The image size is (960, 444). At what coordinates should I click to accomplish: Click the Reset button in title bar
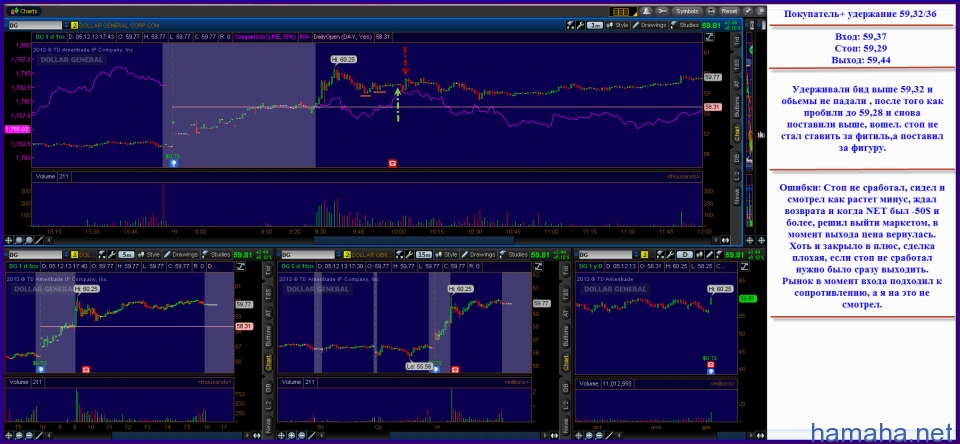[729, 10]
